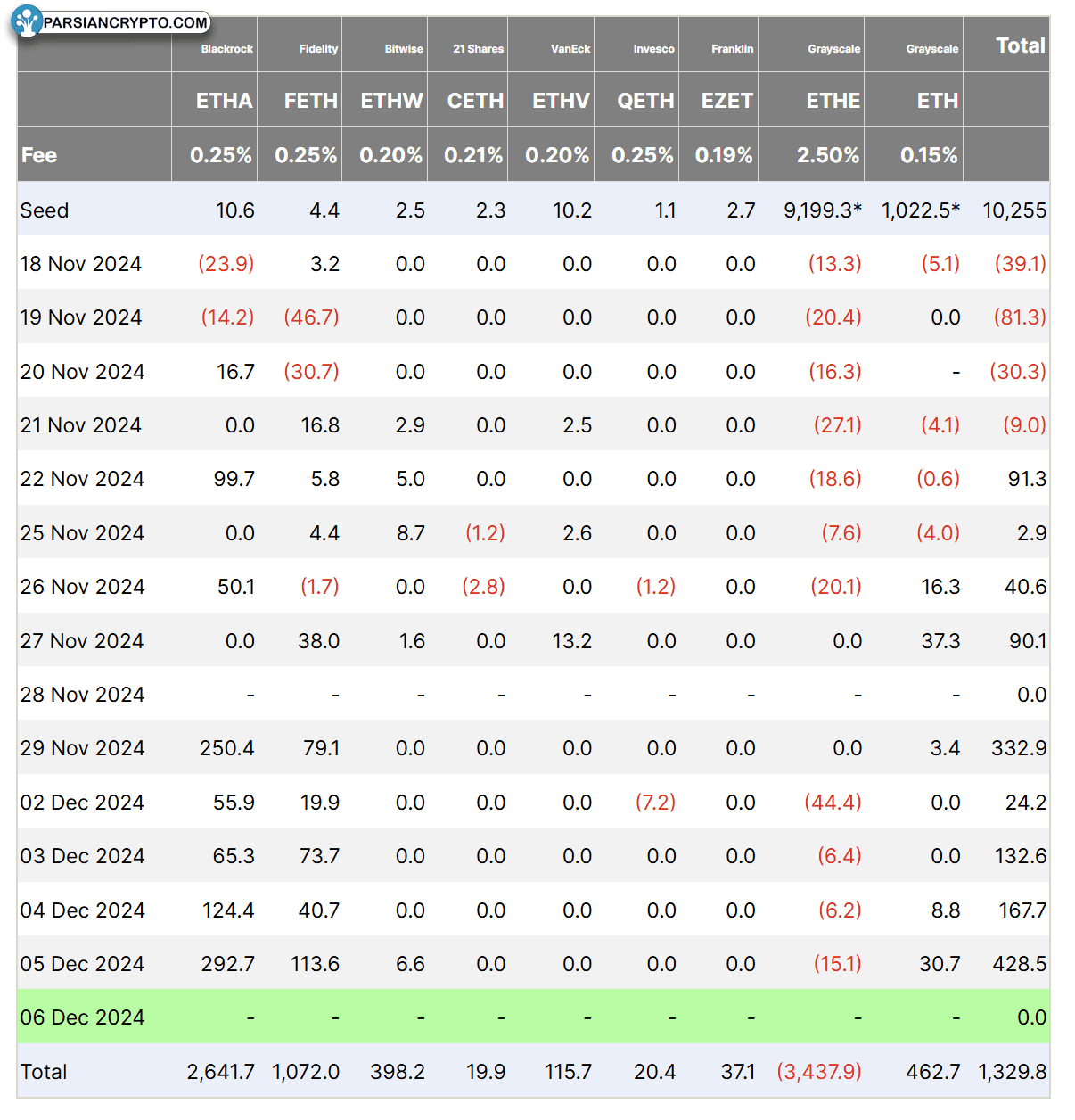Select the ETHE ticker header

tap(833, 101)
